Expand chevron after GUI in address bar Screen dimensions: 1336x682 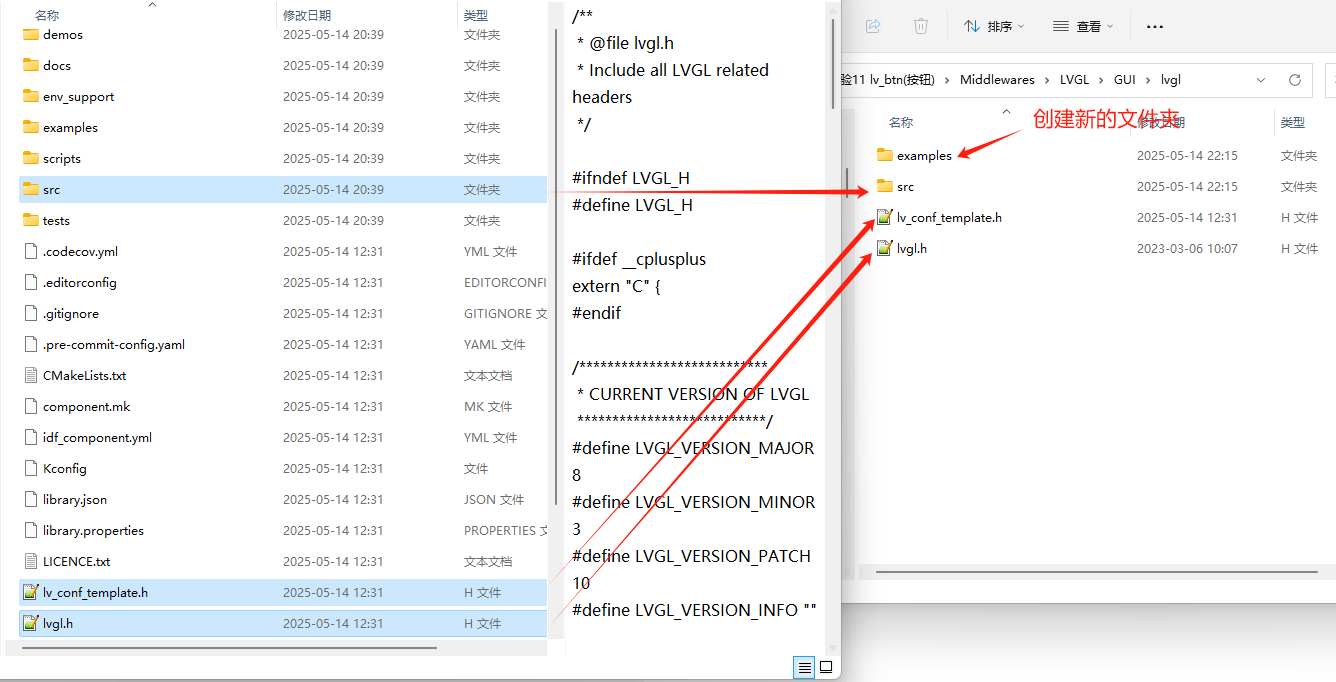(x=1147, y=80)
